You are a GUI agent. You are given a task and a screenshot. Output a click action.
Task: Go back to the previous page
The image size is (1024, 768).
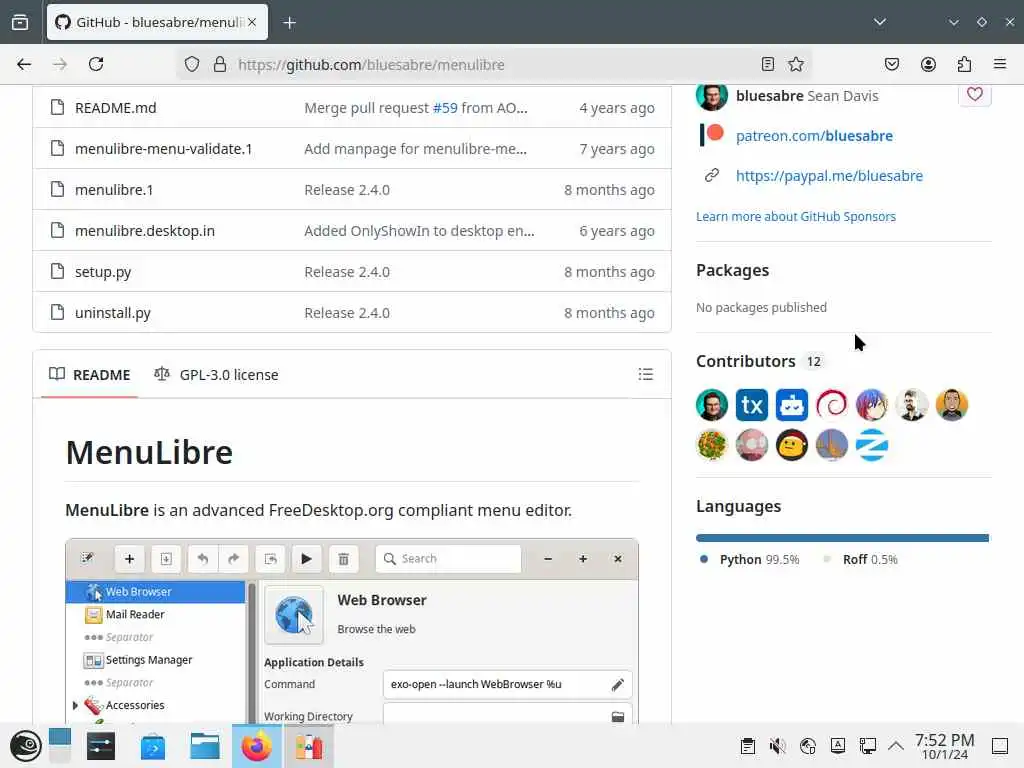pos(24,64)
